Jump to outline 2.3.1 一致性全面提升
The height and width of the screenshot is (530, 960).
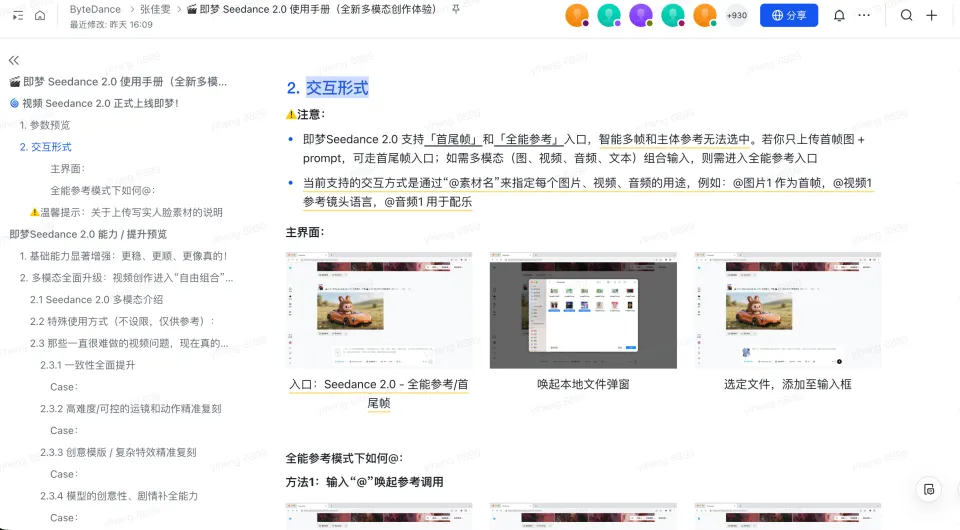(88, 365)
